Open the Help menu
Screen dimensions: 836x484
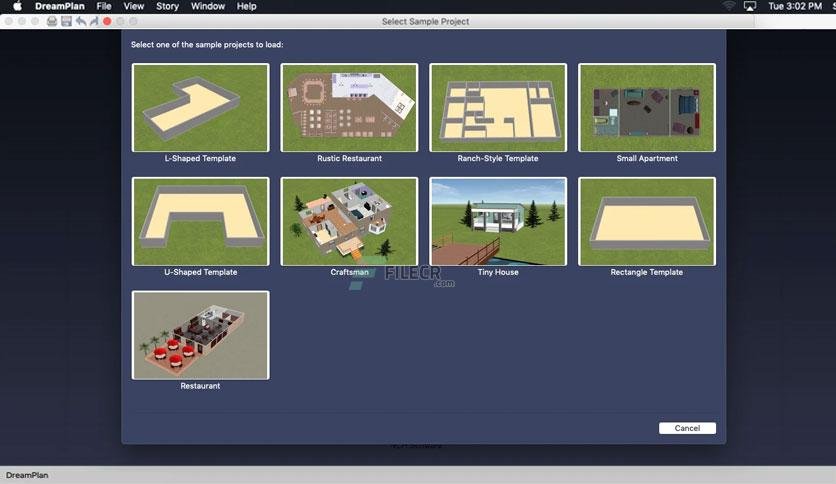(247, 6)
